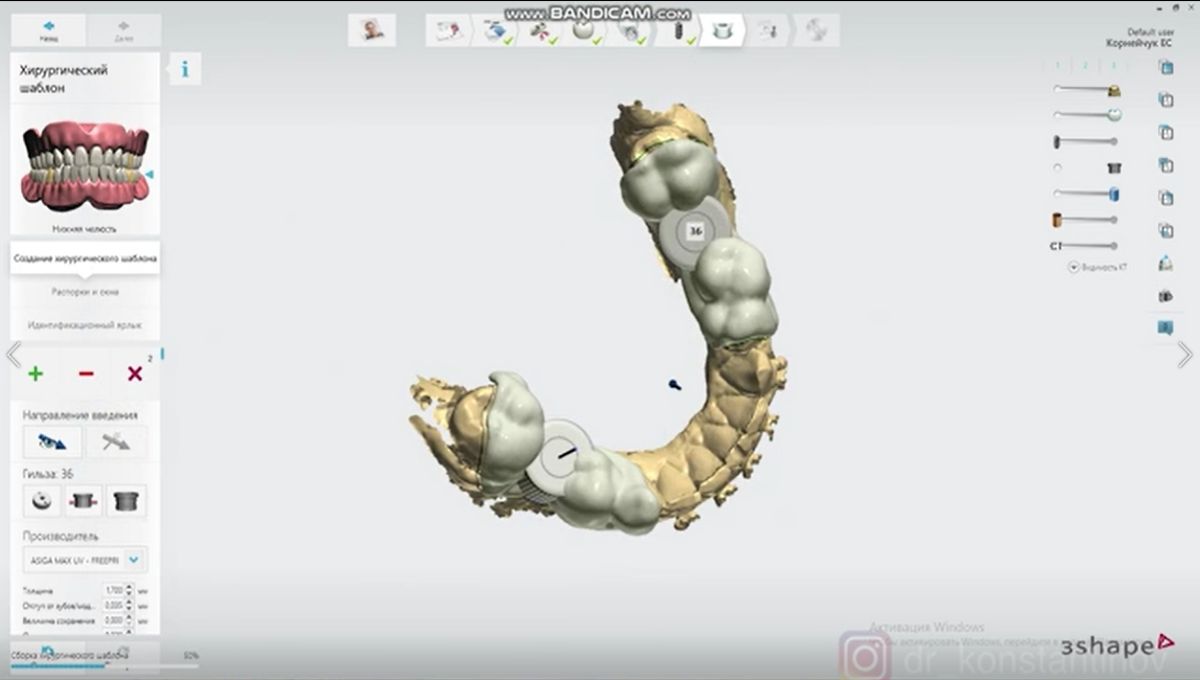Add a new sleeve with the green plus icon
The width and height of the screenshot is (1200, 680).
(x=35, y=373)
